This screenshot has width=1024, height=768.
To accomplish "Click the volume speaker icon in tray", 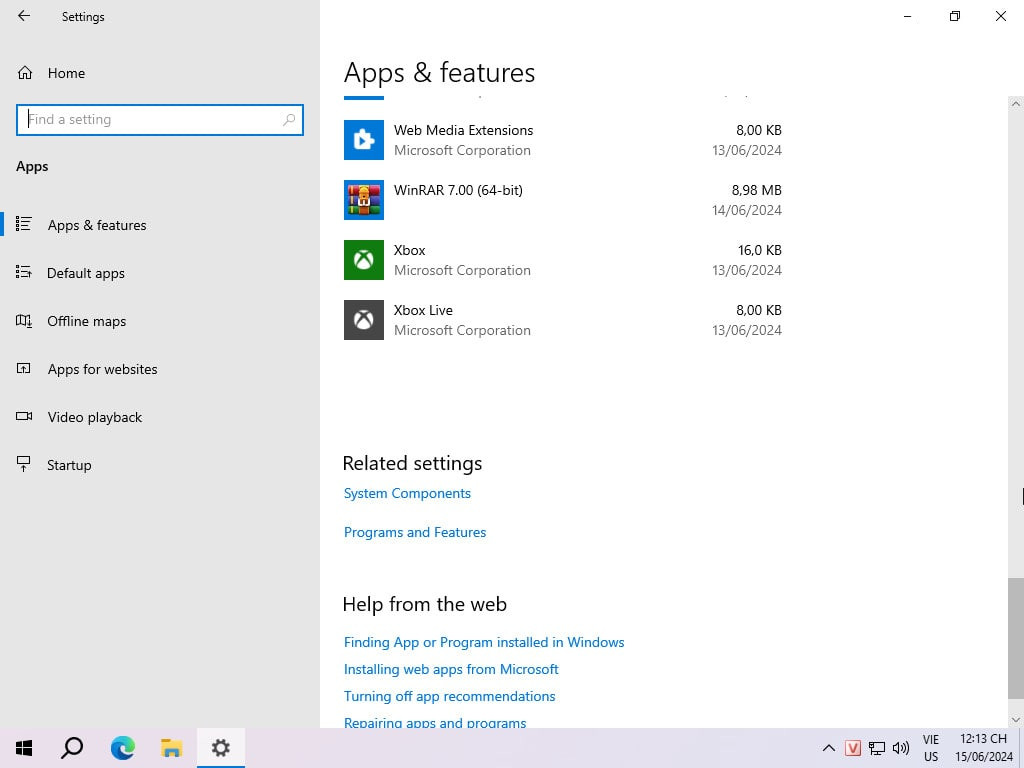I will (x=900, y=748).
